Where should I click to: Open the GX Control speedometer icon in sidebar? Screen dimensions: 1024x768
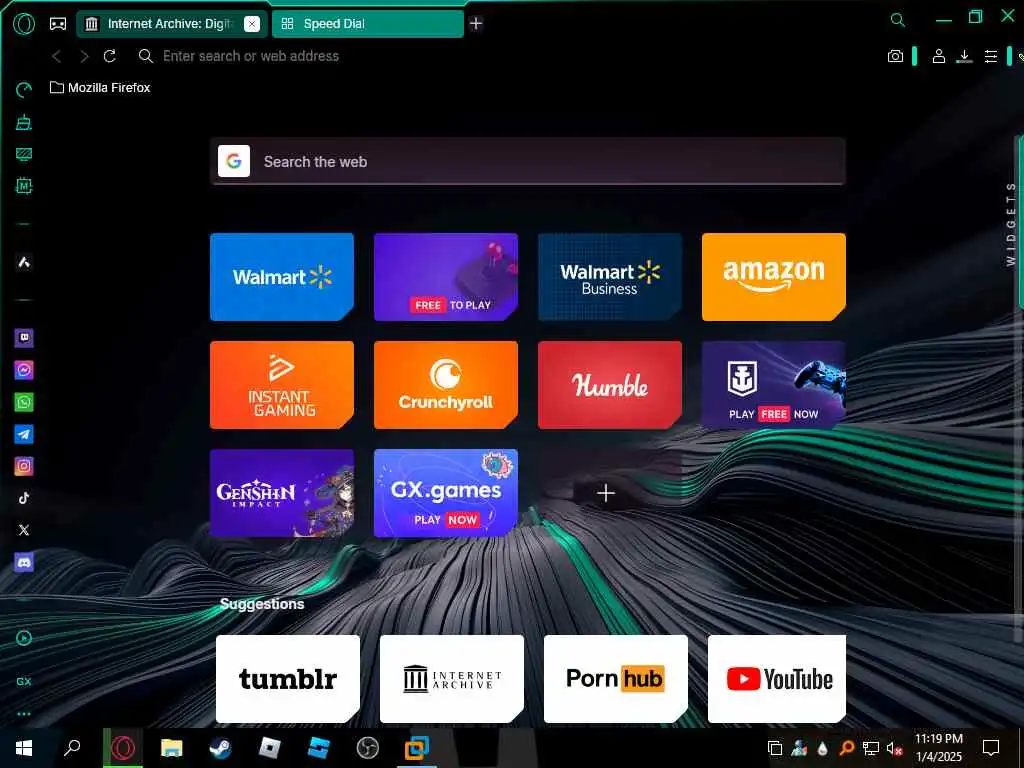pos(24,90)
